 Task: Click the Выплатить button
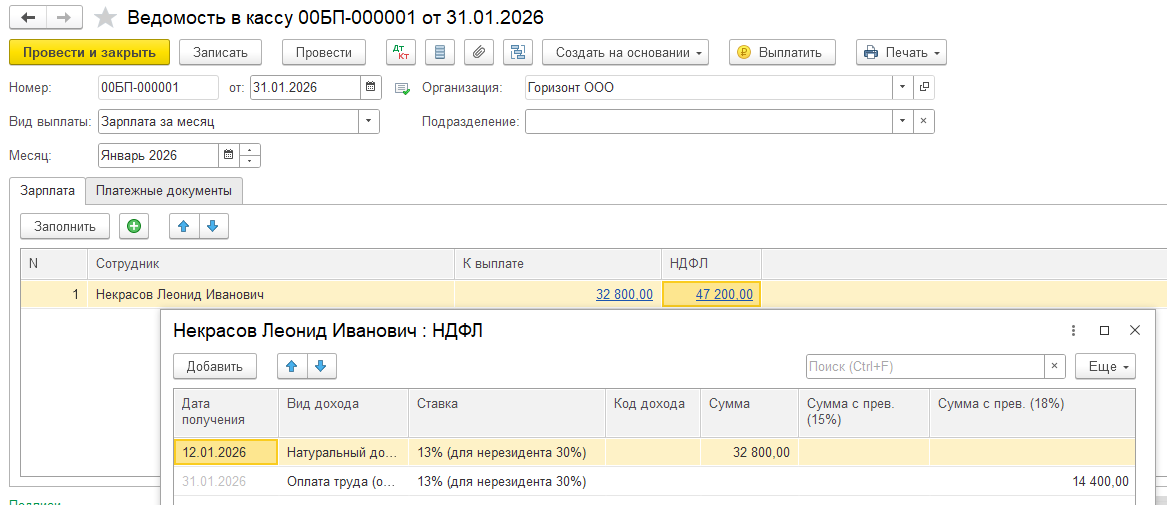[782, 52]
